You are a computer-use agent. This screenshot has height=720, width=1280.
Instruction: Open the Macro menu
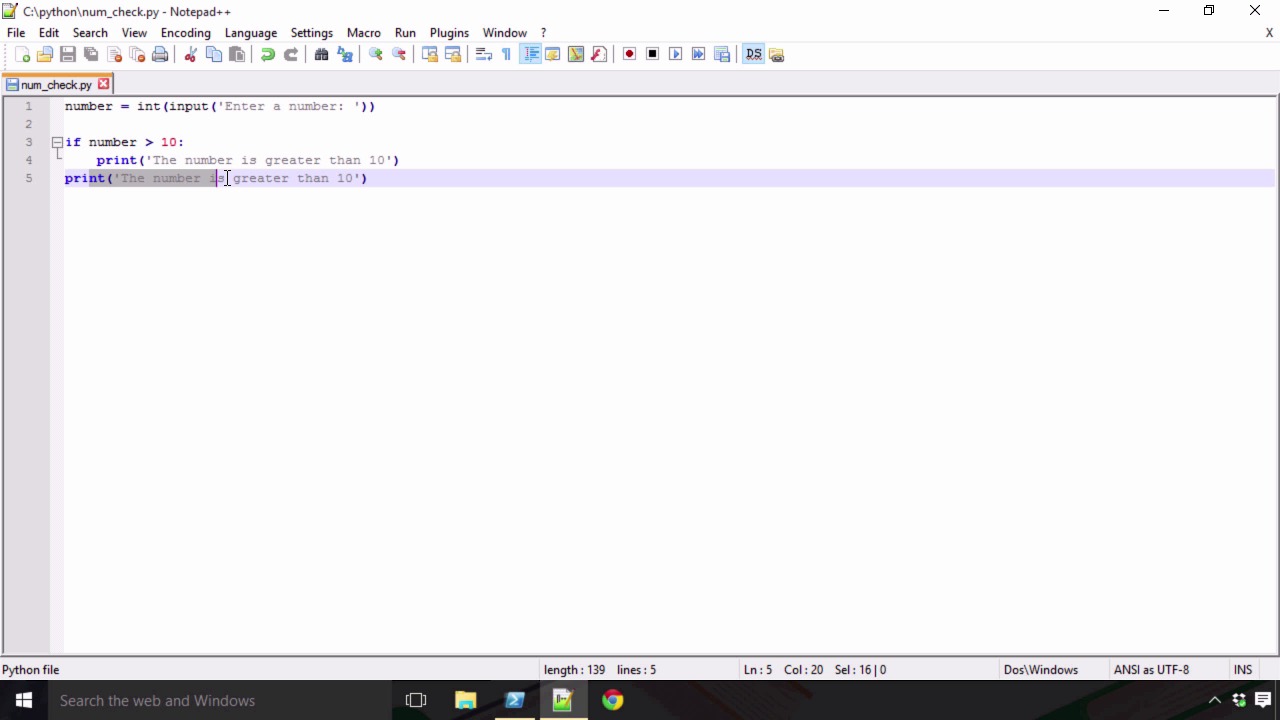tap(364, 32)
